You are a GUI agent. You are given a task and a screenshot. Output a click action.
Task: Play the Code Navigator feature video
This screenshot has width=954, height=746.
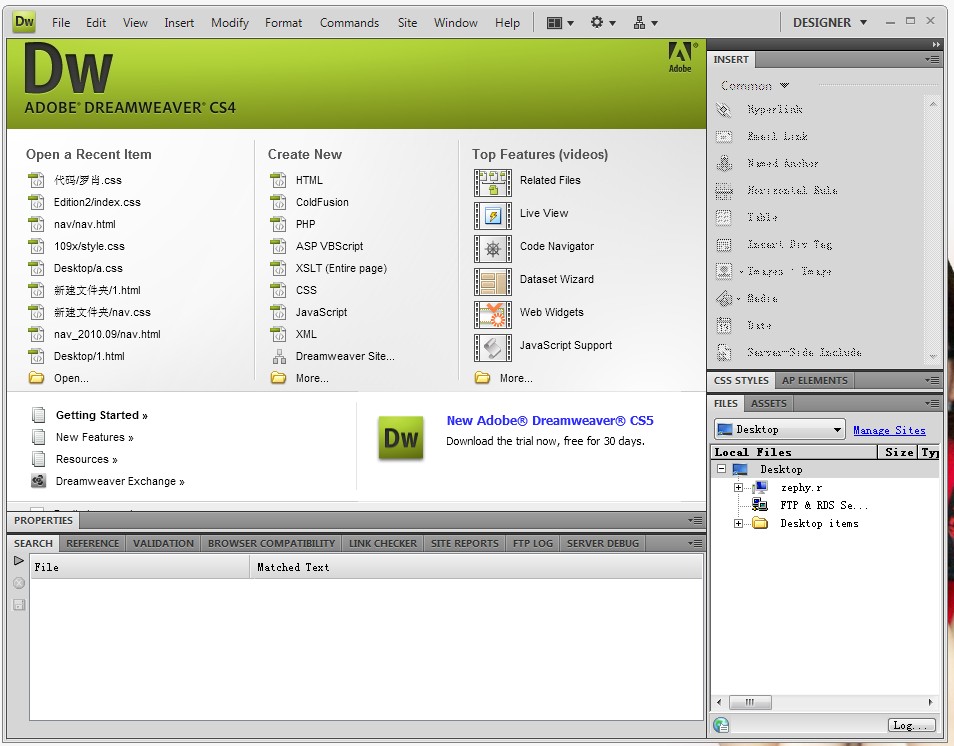(493, 248)
